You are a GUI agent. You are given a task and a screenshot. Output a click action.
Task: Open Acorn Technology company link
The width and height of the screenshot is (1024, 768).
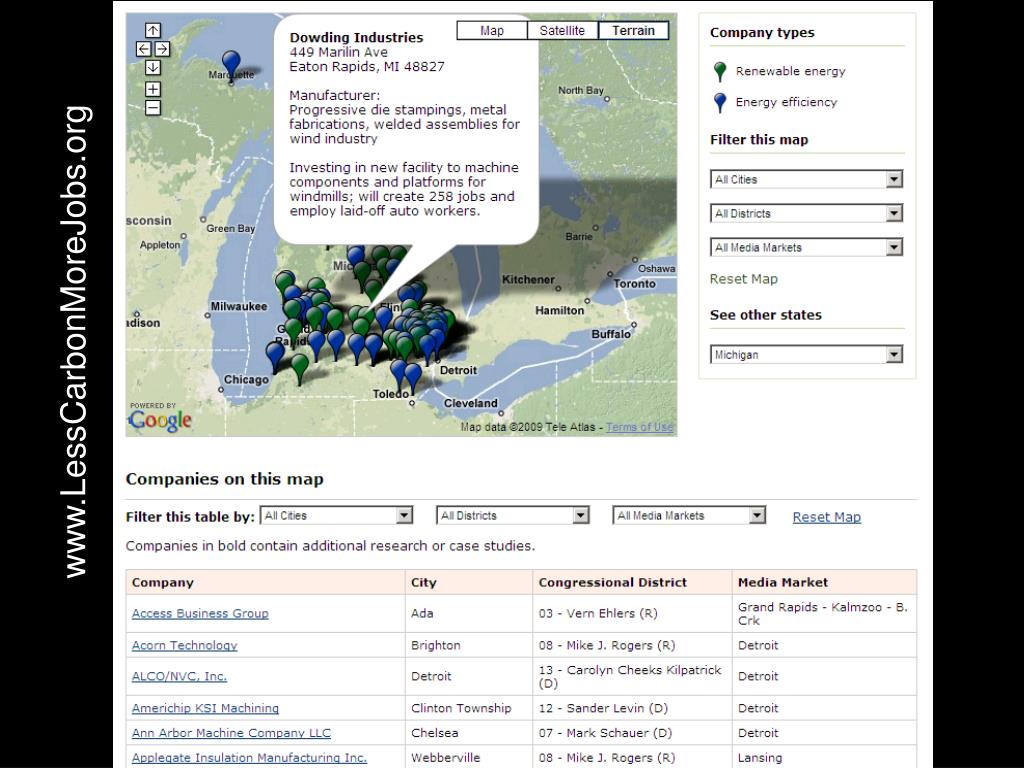point(184,645)
